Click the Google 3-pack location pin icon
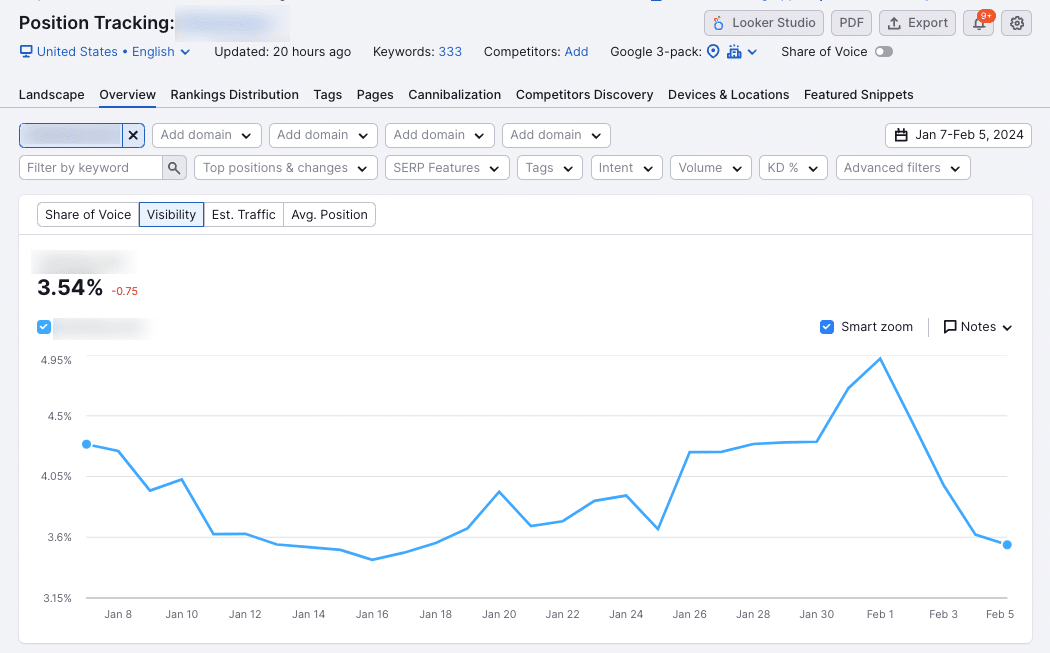Image resolution: width=1050 pixels, height=653 pixels. (x=713, y=52)
